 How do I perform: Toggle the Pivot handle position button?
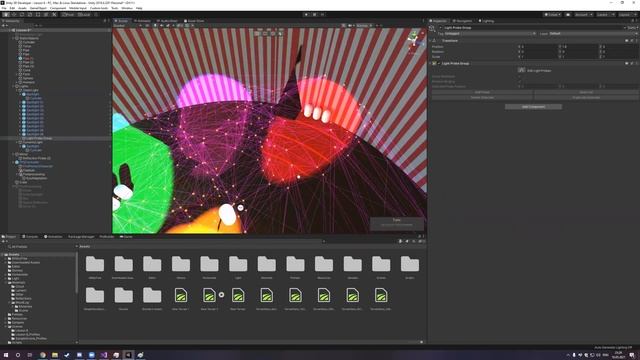68,14
